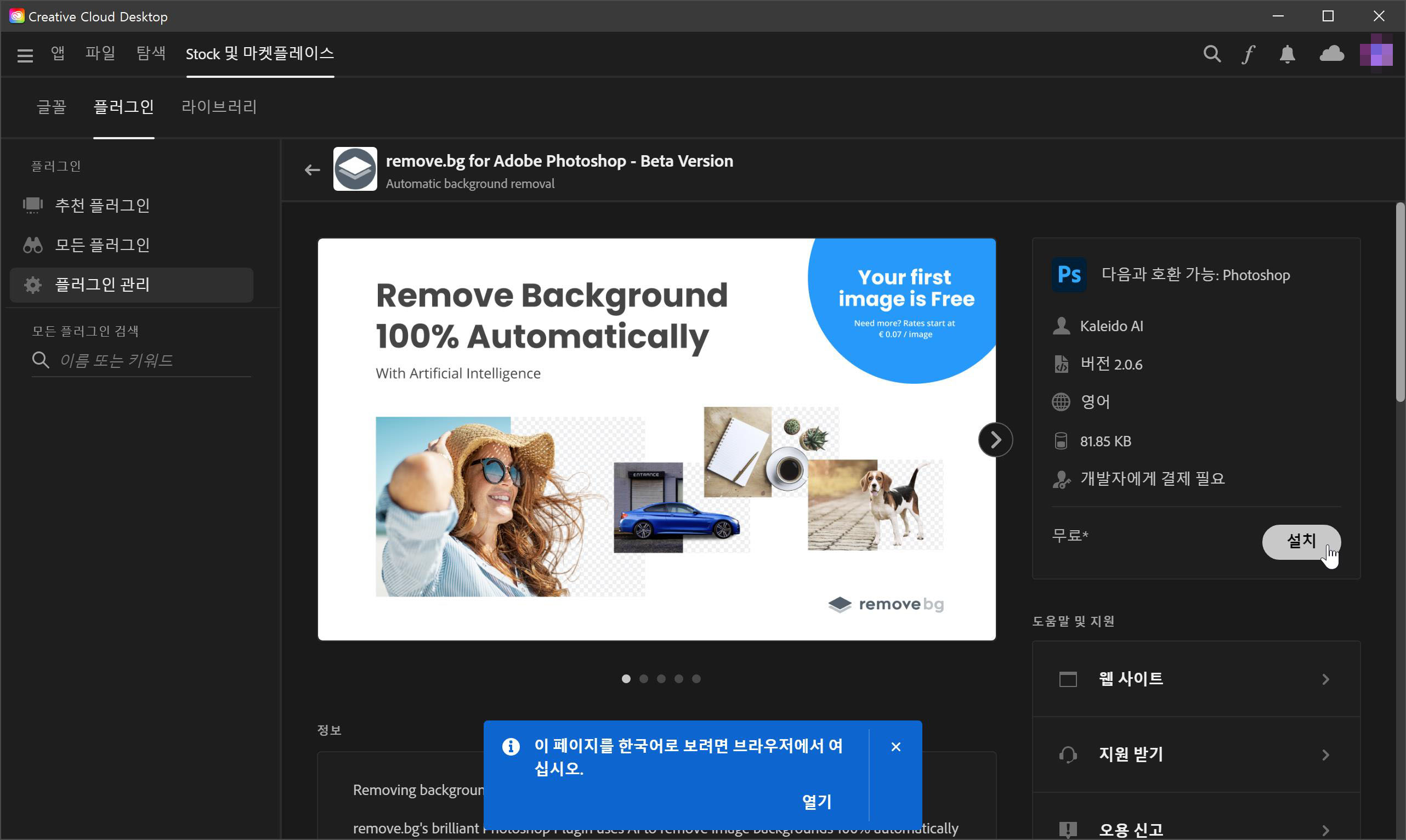Select the third carousel dot
Image resolution: width=1406 pixels, height=840 pixels.
[x=661, y=679]
